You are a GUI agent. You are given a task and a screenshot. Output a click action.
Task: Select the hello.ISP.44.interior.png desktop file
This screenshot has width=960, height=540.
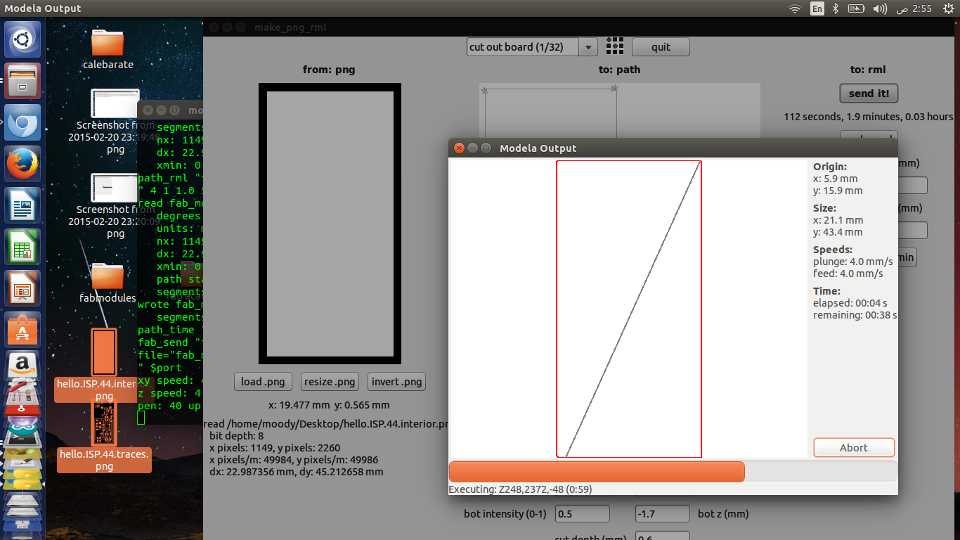(103, 365)
